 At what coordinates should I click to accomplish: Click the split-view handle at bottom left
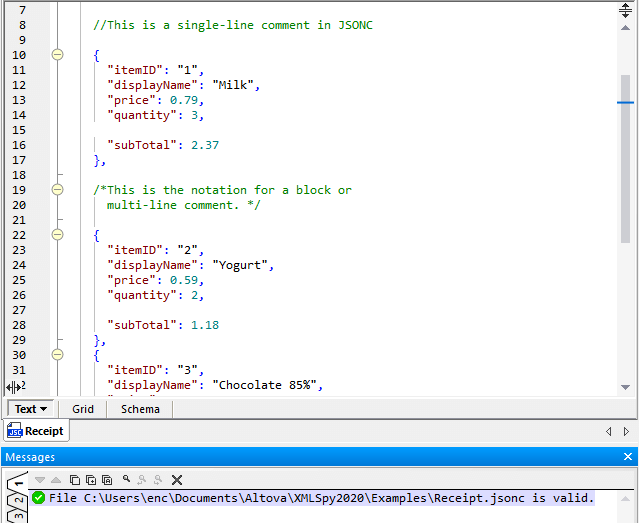(16, 386)
